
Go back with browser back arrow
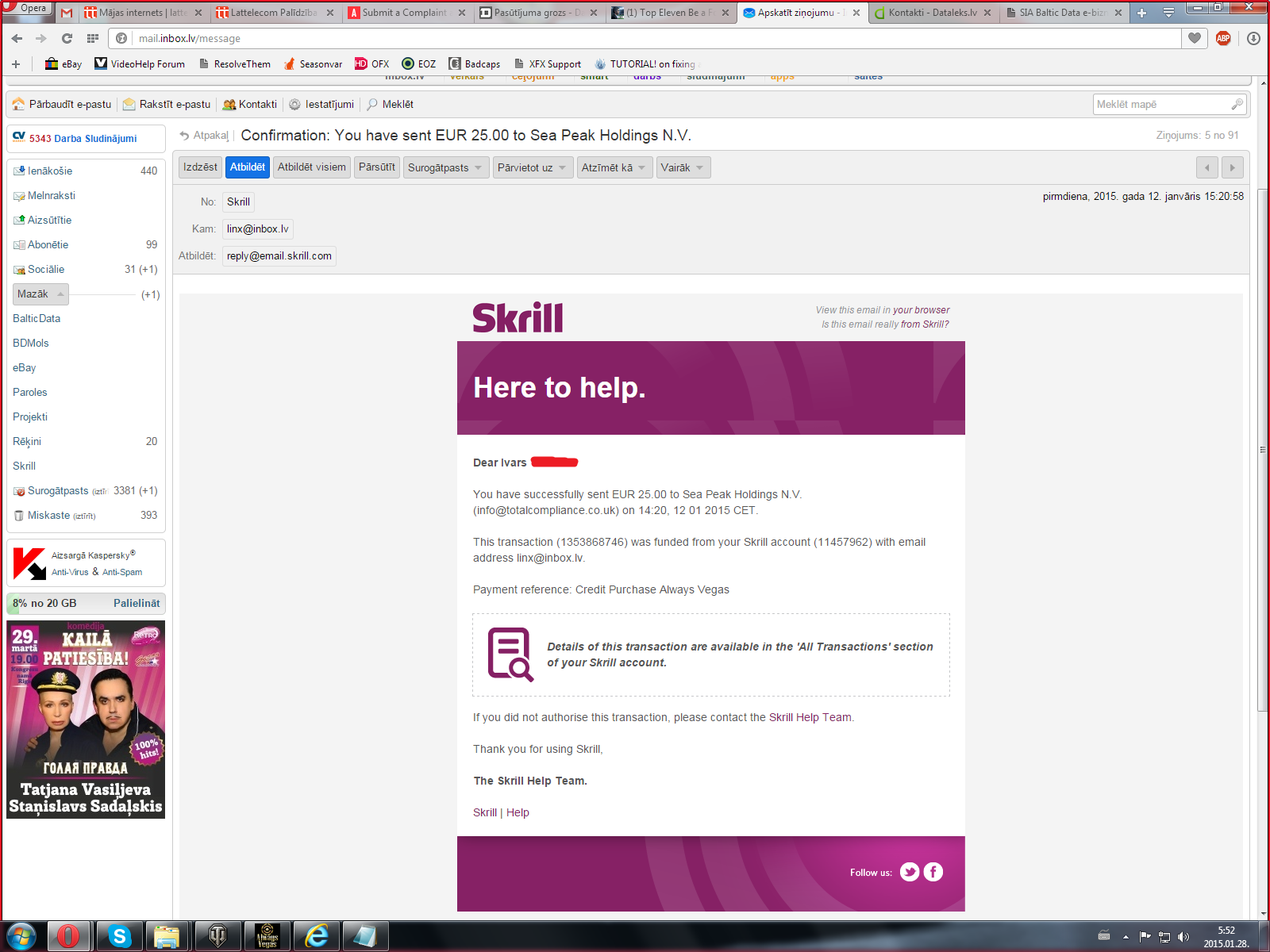point(17,38)
